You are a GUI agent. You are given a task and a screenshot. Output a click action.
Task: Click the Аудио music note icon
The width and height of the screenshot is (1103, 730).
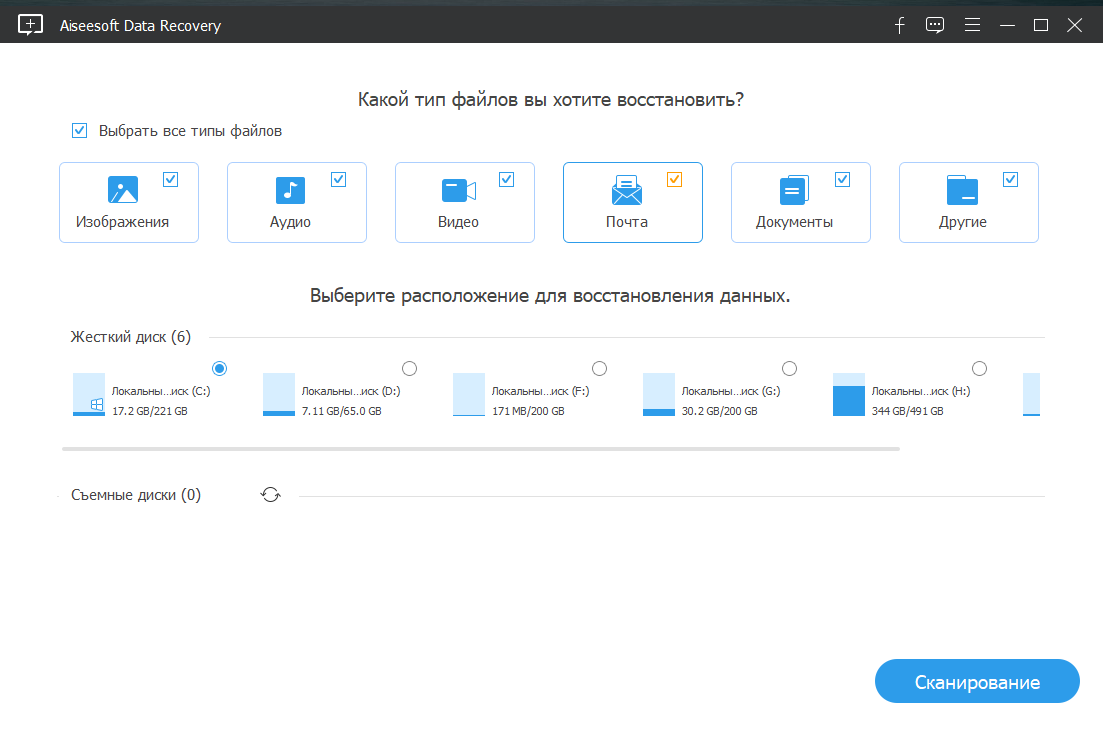click(290, 188)
